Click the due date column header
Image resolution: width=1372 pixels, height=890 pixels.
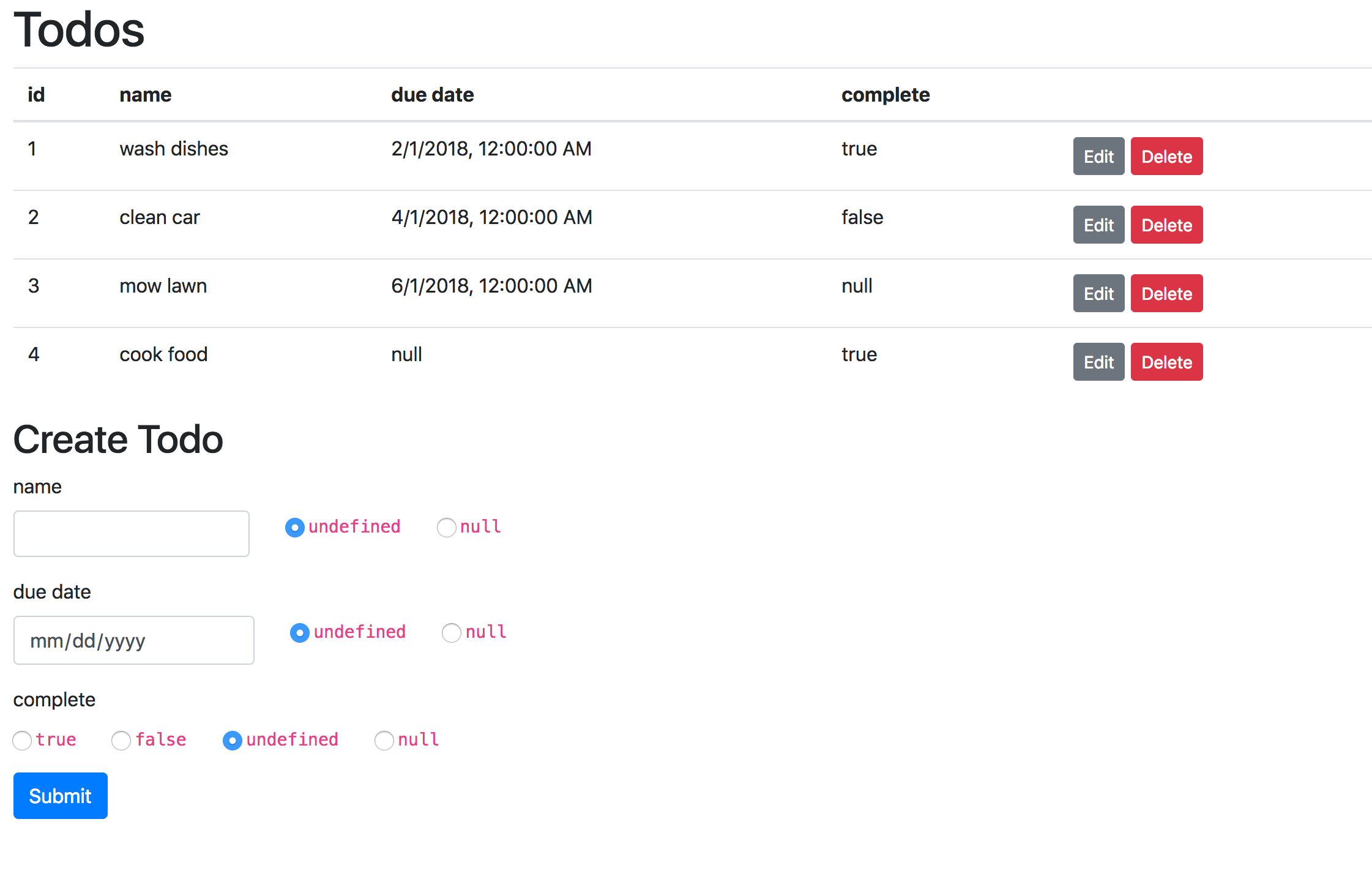click(432, 95)
